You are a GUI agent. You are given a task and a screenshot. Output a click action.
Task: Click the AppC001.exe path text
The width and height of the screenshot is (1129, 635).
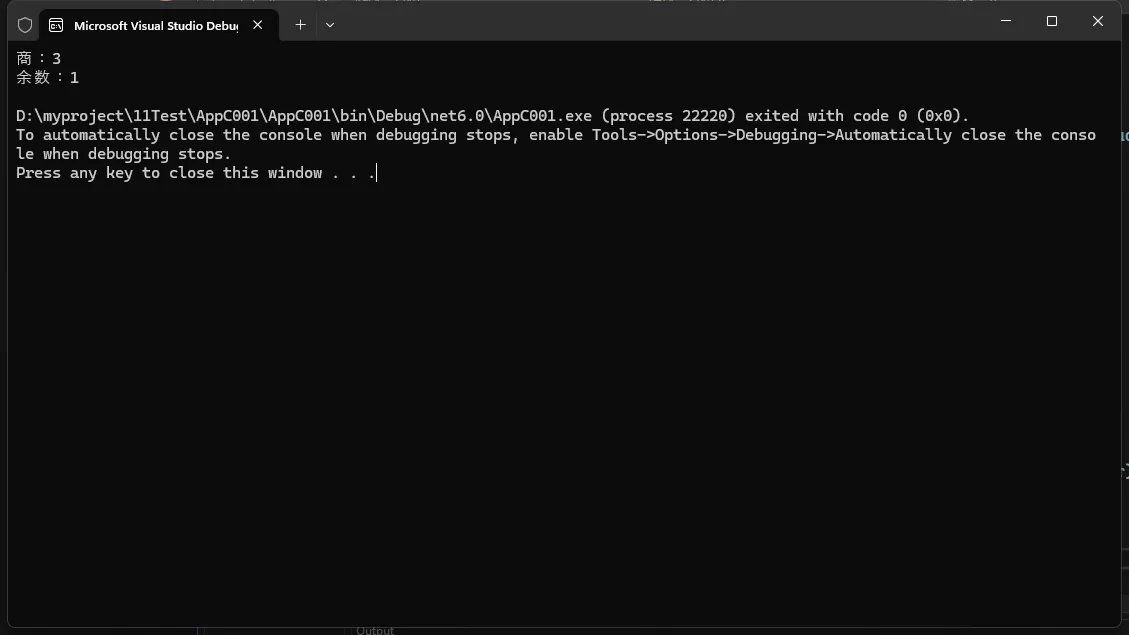[304, 116]
